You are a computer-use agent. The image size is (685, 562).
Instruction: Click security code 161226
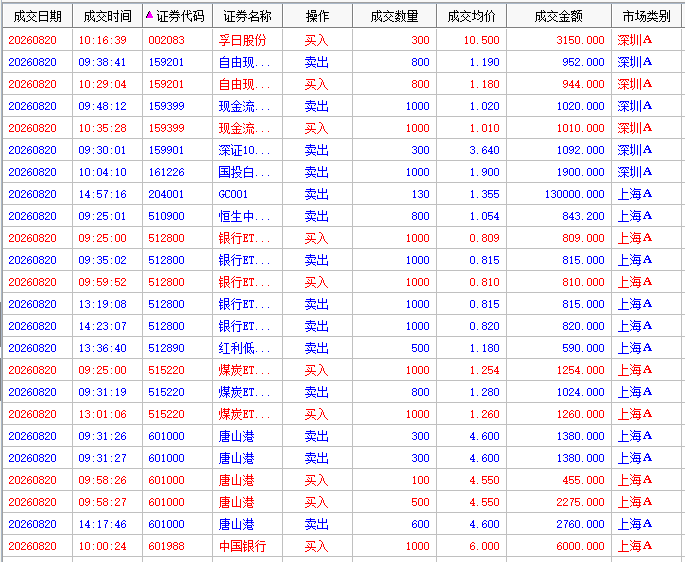166,172
